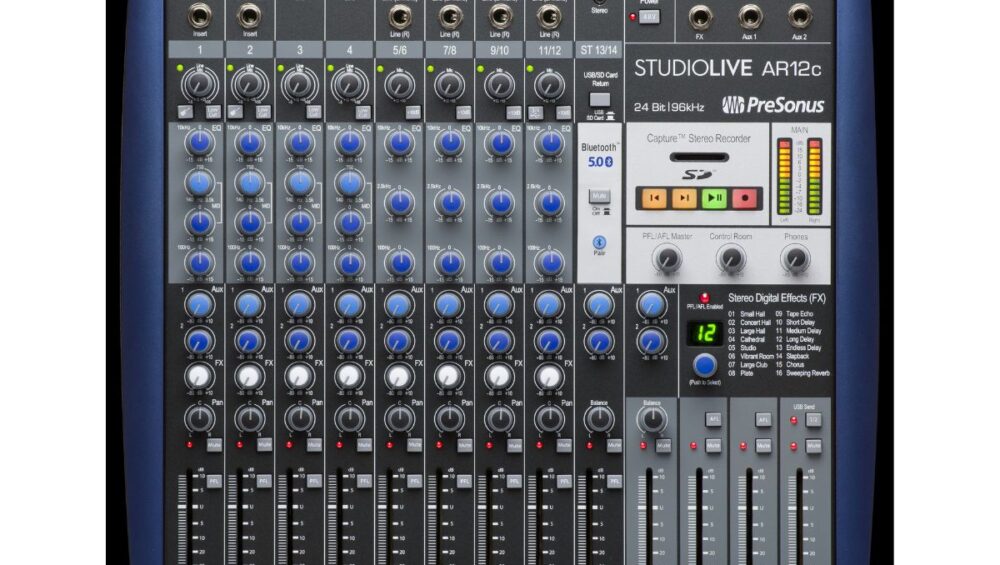Toggle the Bluetooth channel Mute button
The height and width of the screenshot is (565, 1000).
pos(599,196)
